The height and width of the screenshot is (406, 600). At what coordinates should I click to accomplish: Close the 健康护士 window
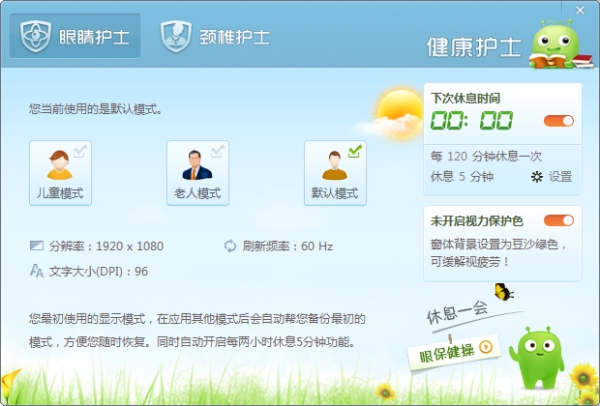click(x=580, y=10)
